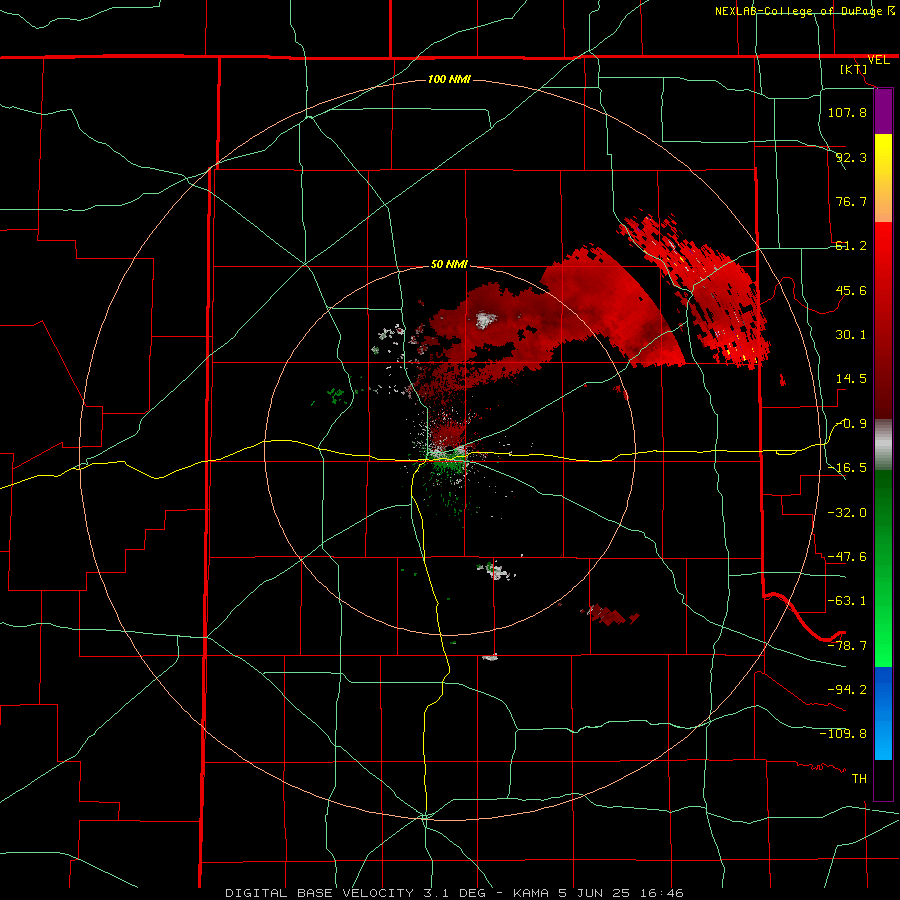The image size is (900, 900).
Task: Select the -32.0 scale value
Action: [x=847, y=512]
